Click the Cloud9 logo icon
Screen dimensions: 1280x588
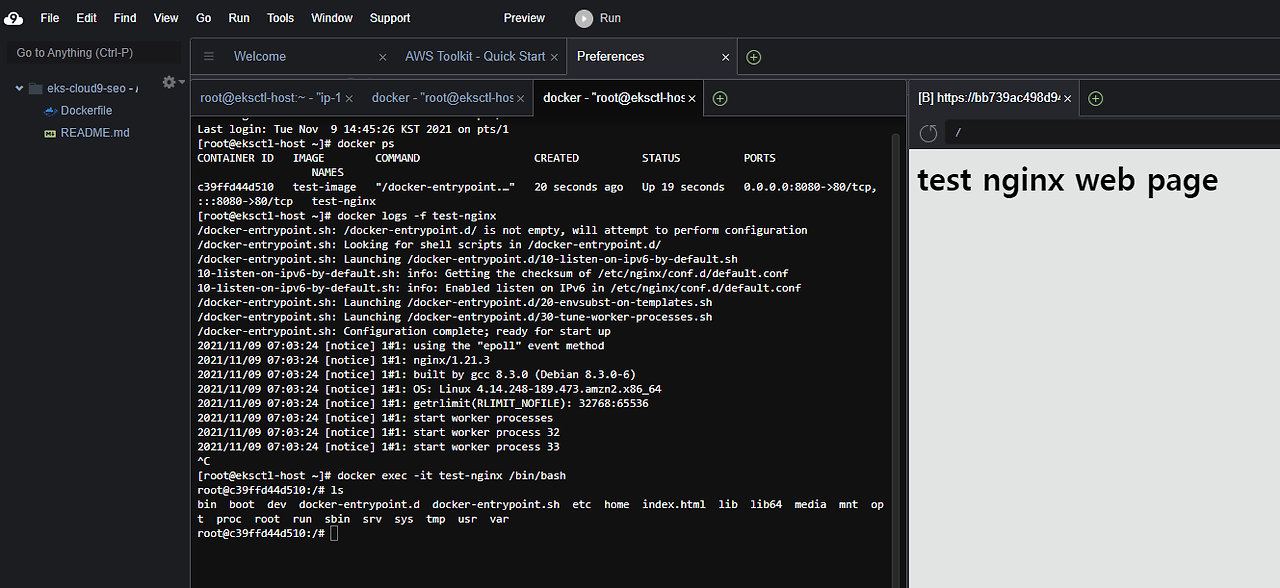point(14,17)
